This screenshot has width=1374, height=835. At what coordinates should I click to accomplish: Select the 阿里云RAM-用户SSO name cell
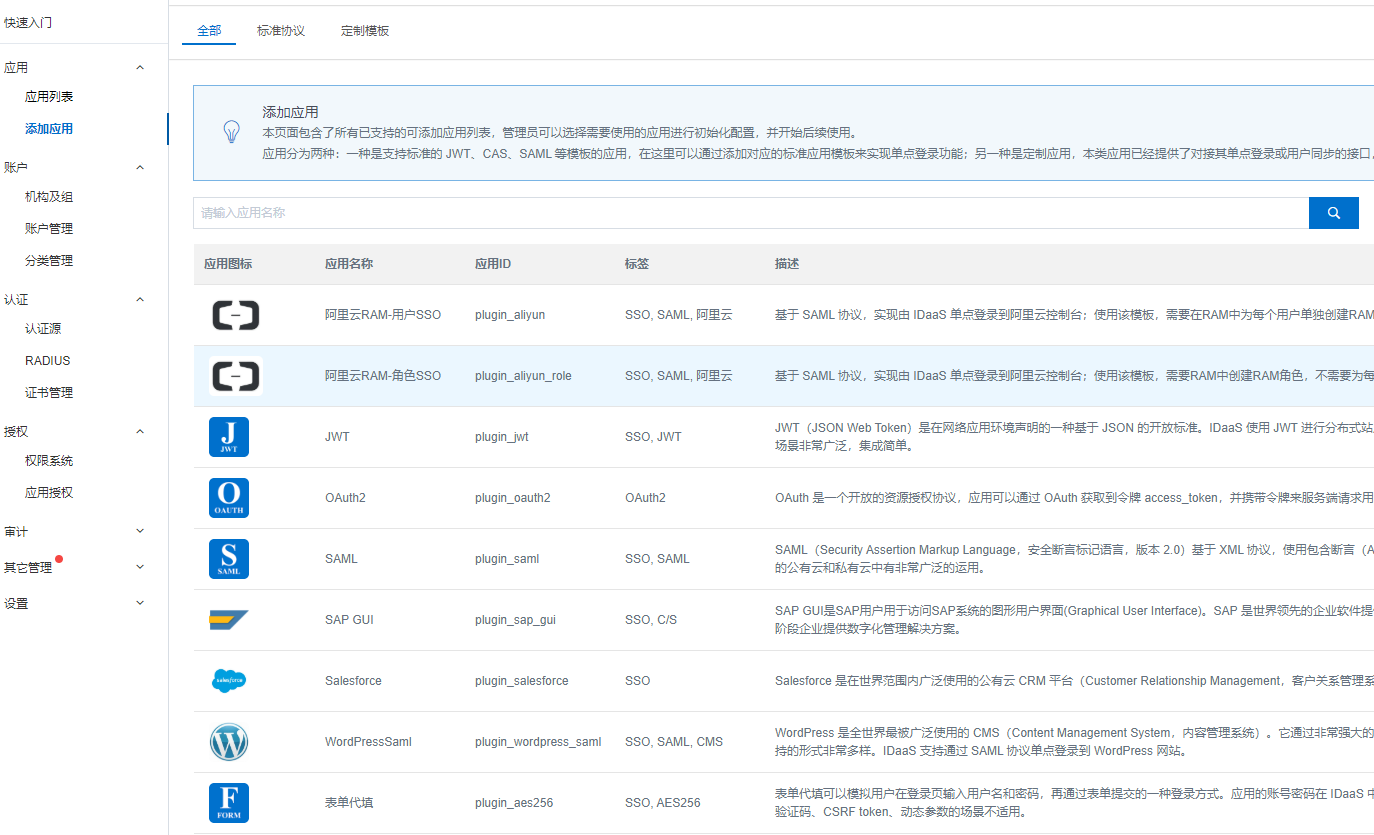(383, 315)
